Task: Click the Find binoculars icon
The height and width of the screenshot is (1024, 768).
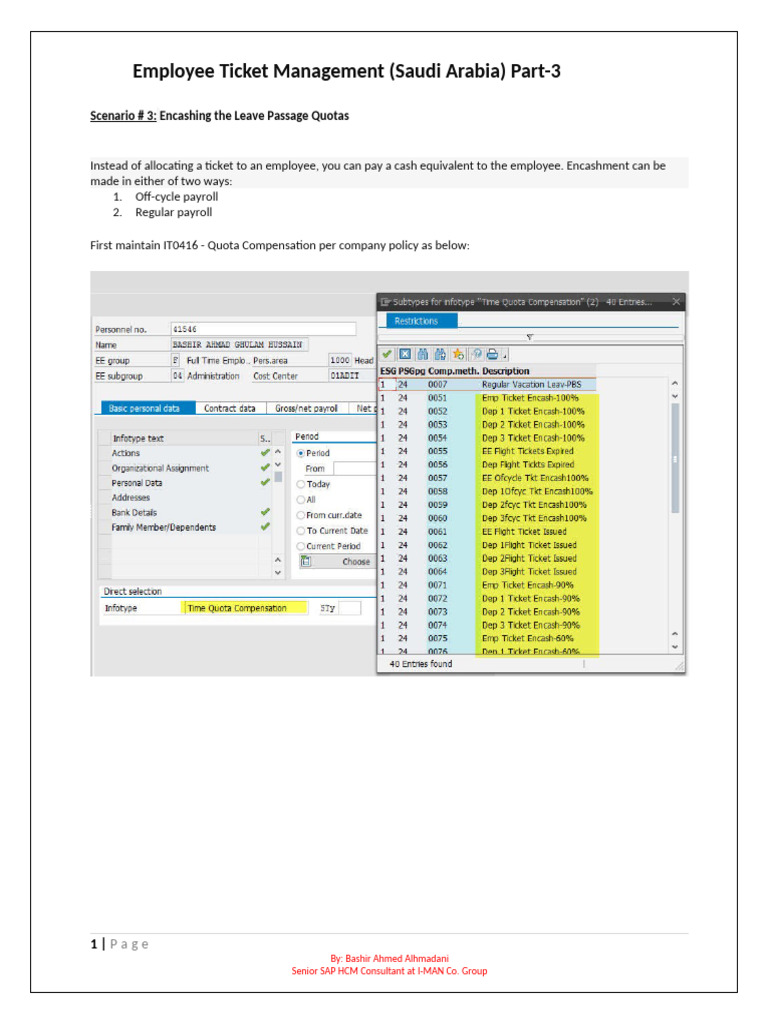Action: click(x=423, y=354)
